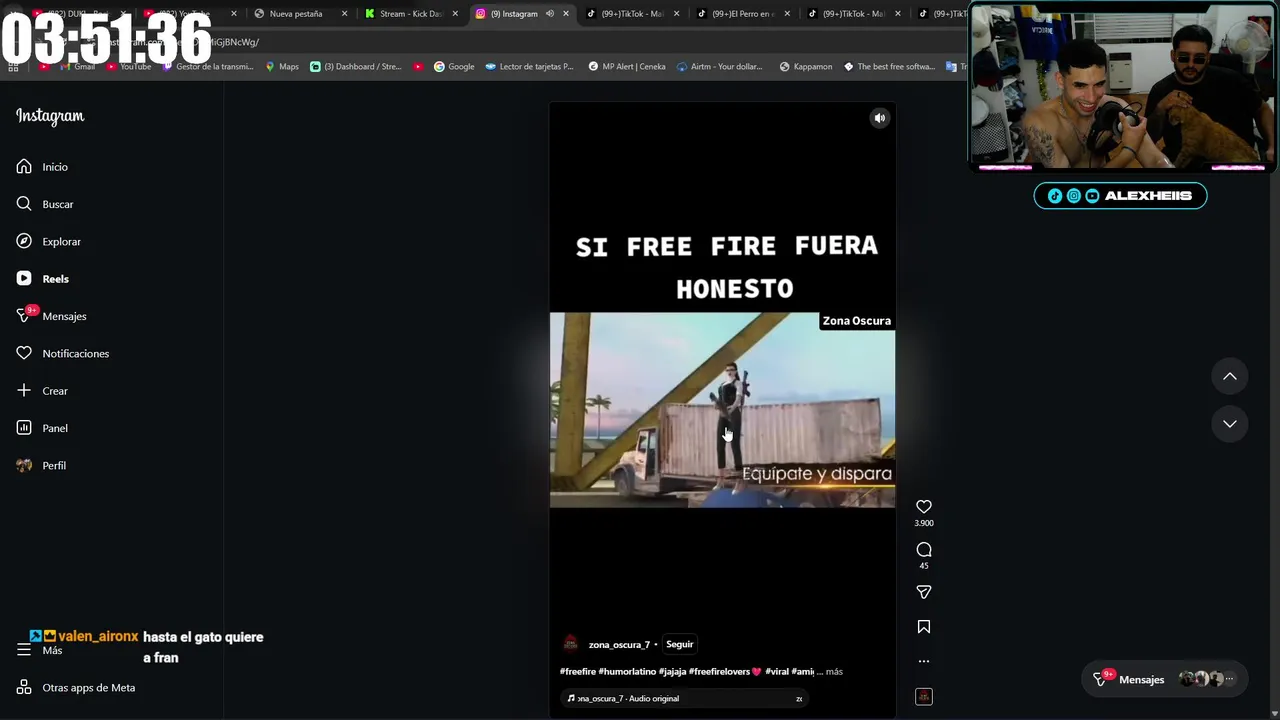Open hashtag #viral
This screenshot has width=1280, height=720.
click(777, 672)
